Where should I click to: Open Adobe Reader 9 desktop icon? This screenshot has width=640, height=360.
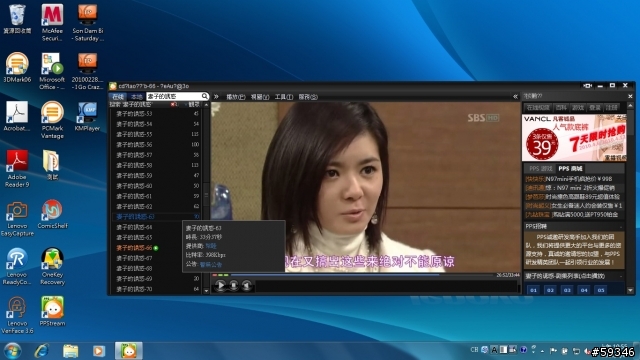pyautogui.click(x=17, y=169)
